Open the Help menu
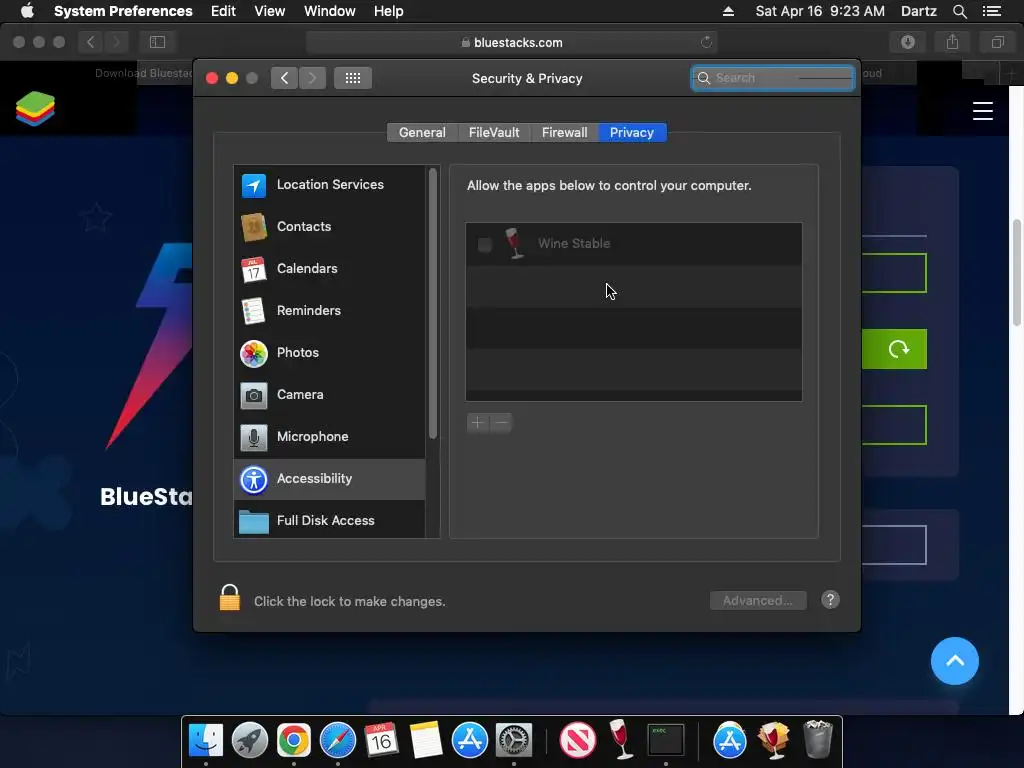 click(x=388, y=11)
